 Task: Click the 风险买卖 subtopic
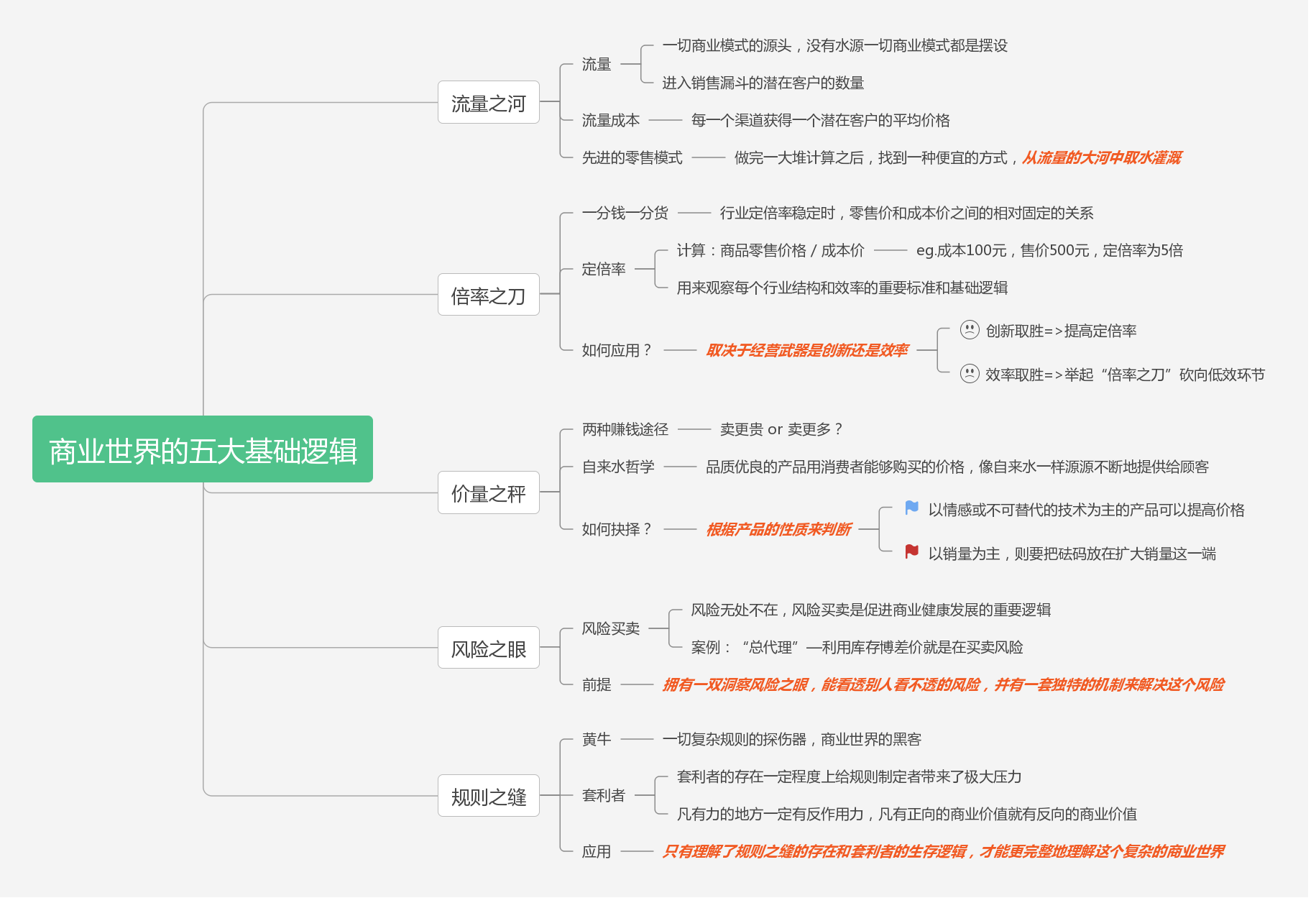tap(611, 628)
